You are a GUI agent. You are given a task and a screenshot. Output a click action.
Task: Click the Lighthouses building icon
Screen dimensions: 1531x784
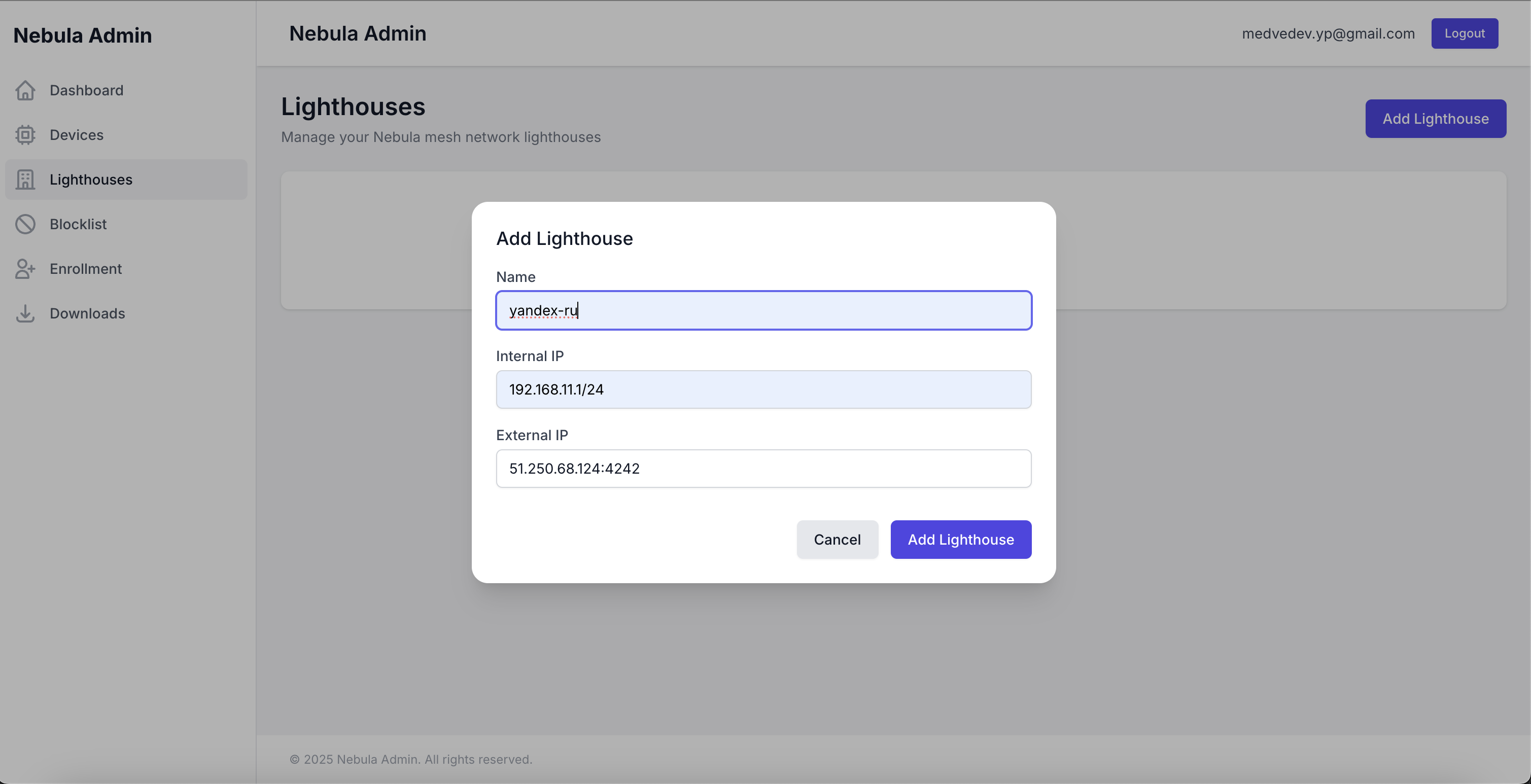(25, 180)
